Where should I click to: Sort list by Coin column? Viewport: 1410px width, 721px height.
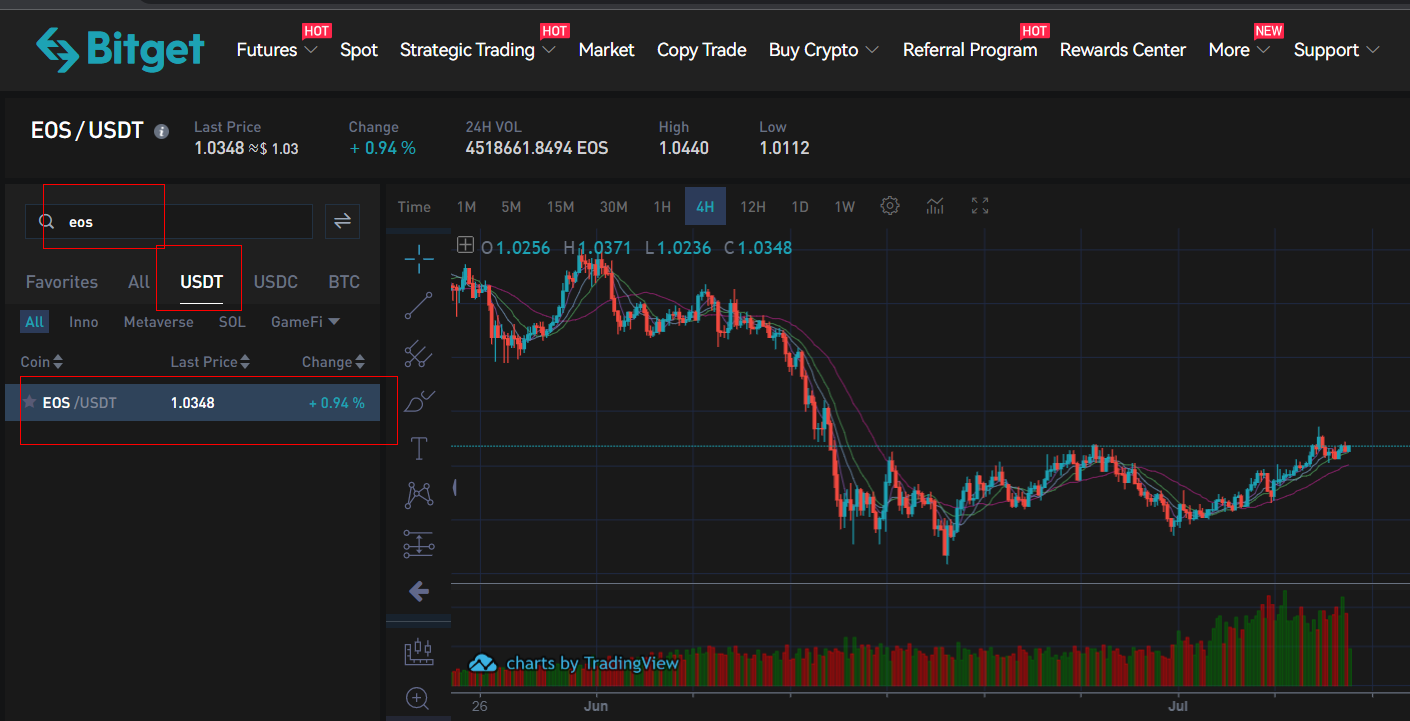pyautogui.click(x=42, y=362)
